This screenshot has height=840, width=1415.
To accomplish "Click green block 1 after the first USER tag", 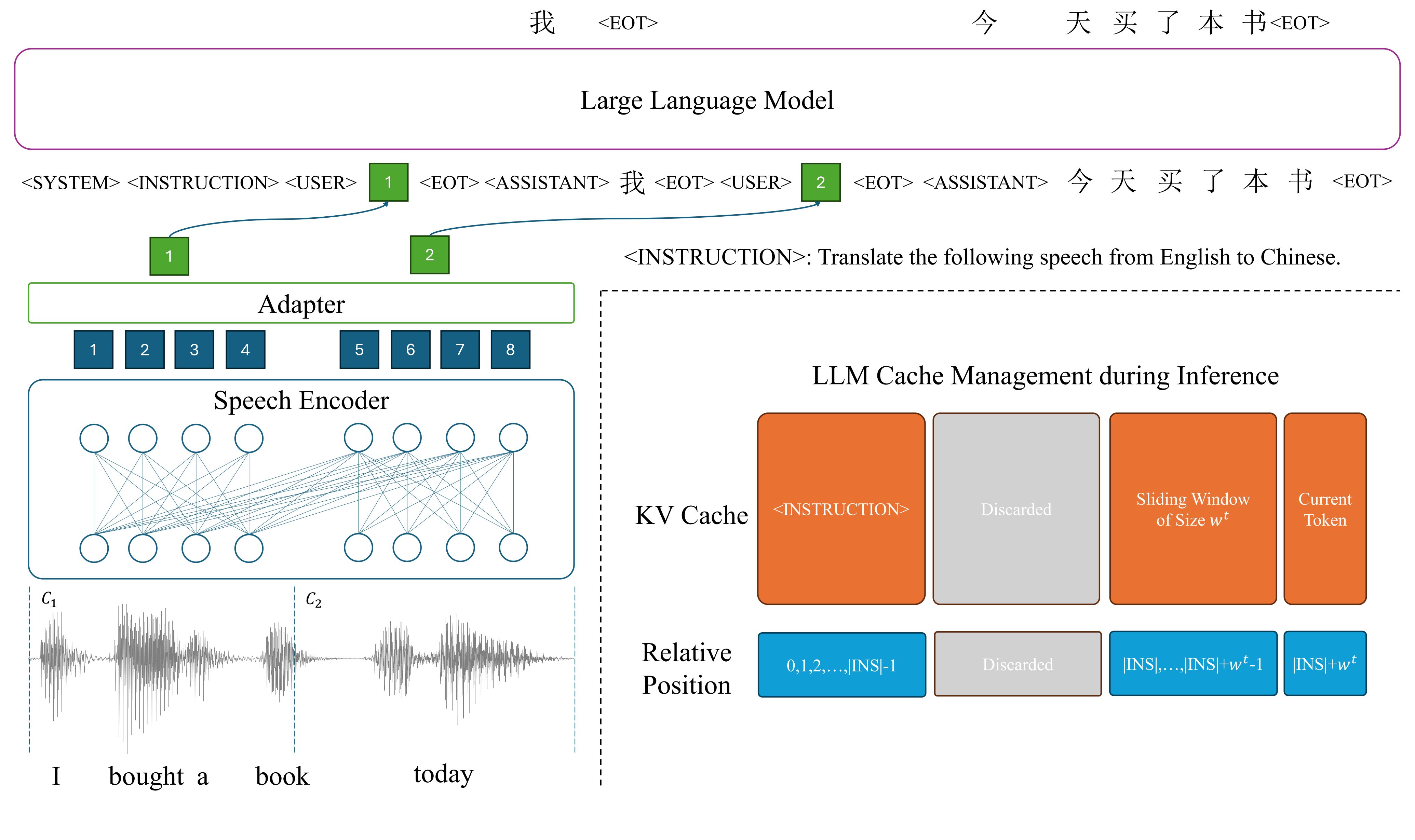I will [x=388, y=182].
